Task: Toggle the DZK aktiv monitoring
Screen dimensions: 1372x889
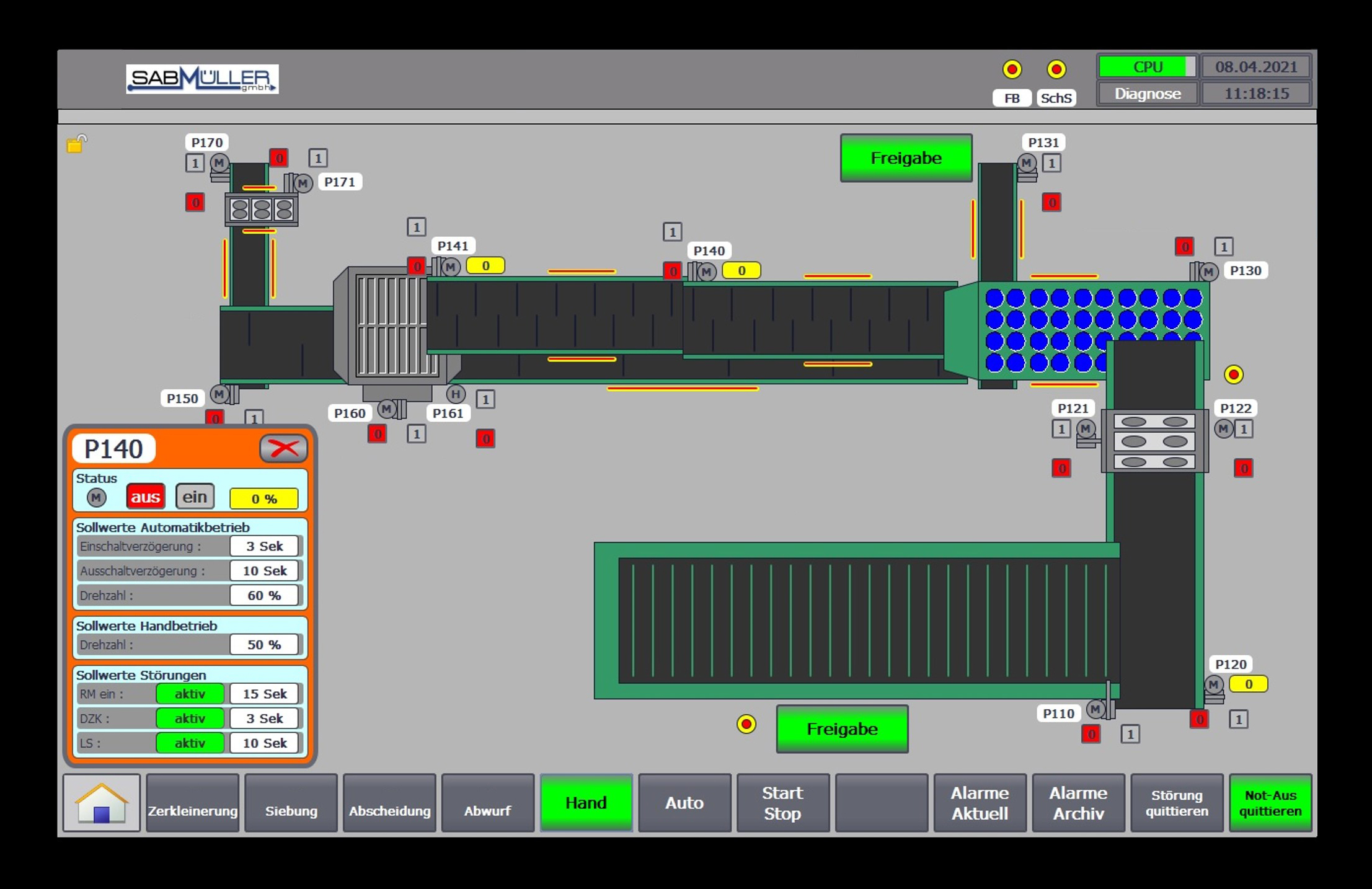Action: coord(190,719)
